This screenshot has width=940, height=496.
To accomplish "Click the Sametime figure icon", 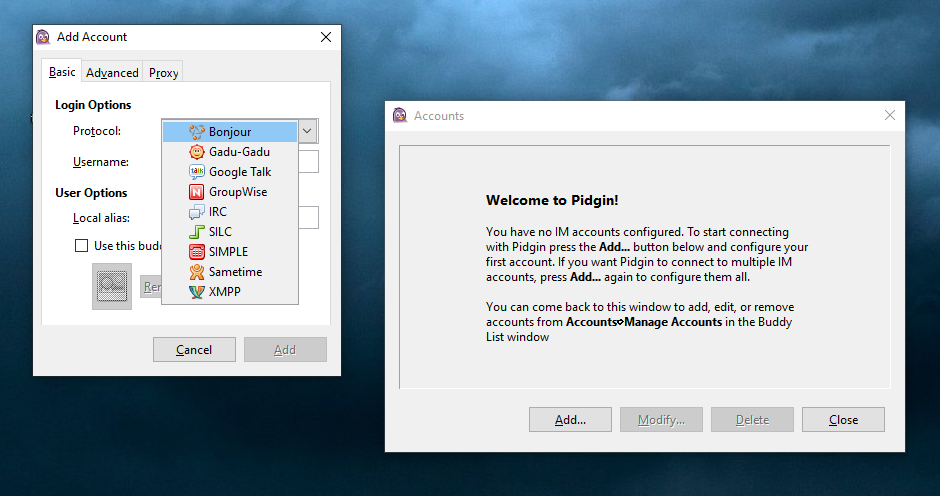I will click(x=197, y=272).
